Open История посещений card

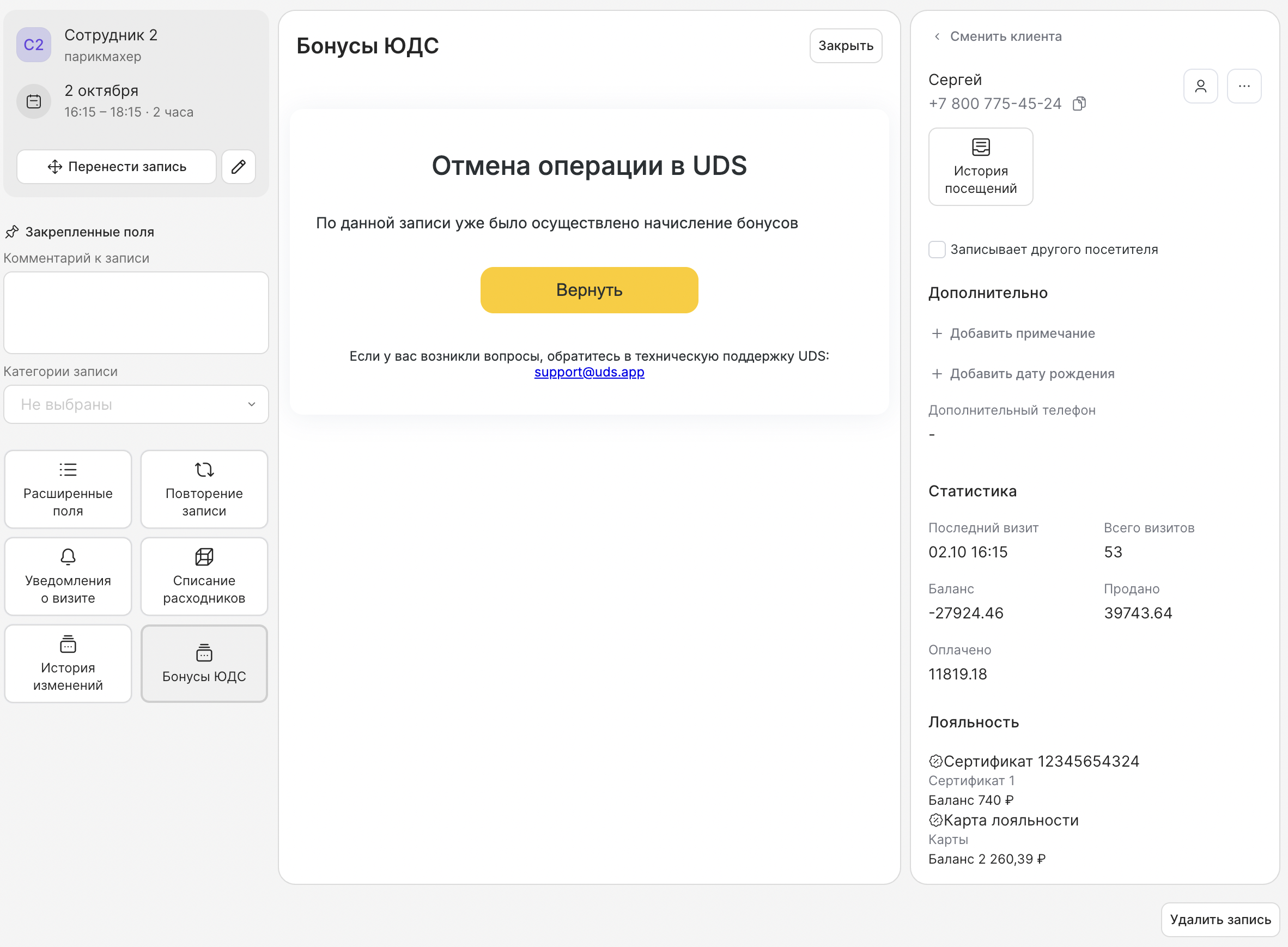click(981, 167)
